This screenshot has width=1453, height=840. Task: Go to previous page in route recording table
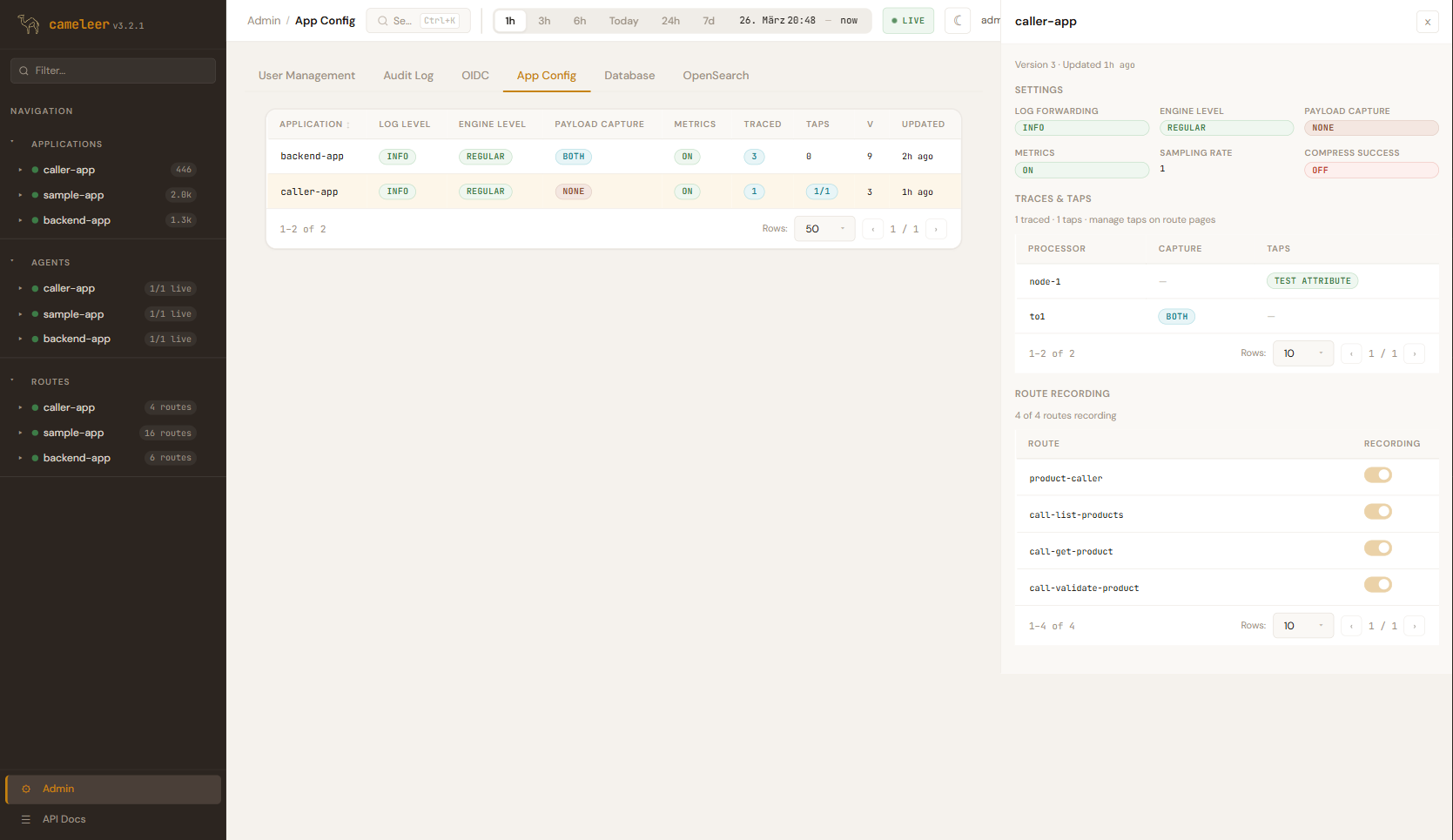point(1351,626)
